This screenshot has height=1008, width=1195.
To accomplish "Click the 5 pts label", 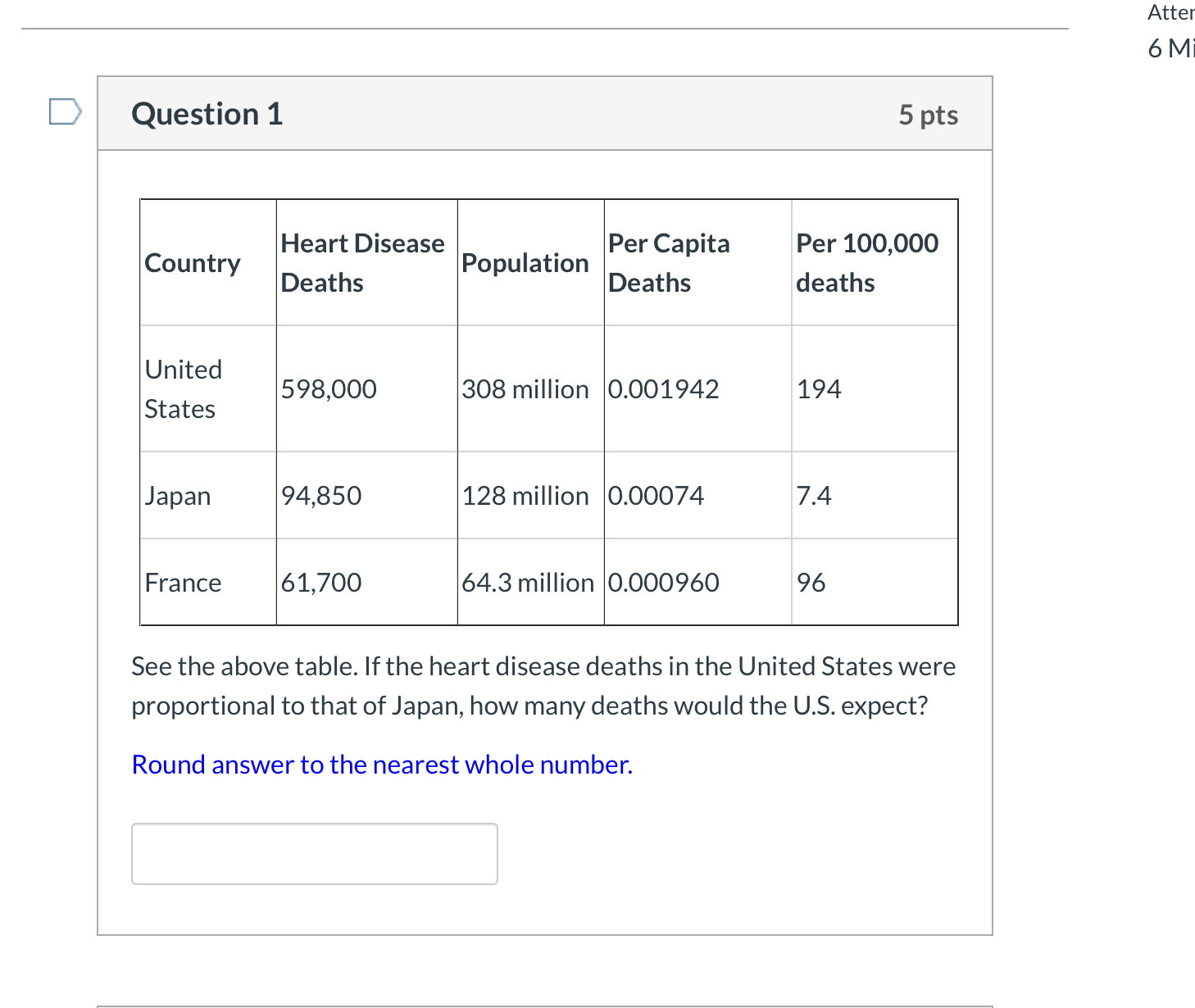I will click(x=928, y=115).
